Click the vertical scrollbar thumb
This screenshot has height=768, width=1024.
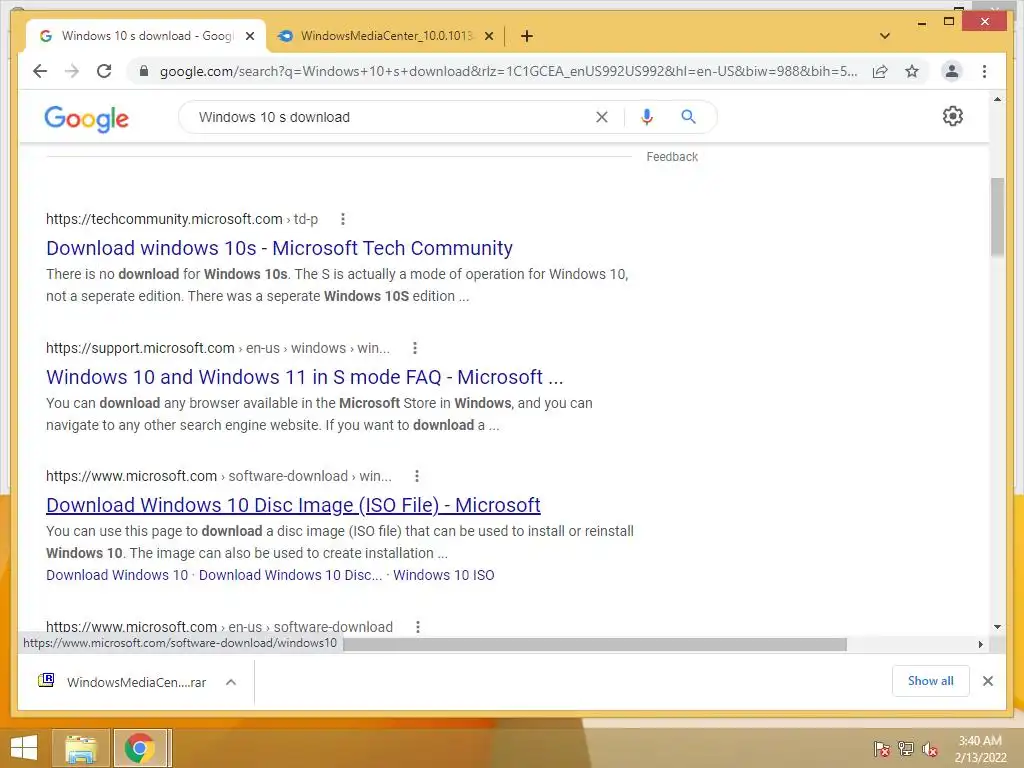pyautogui.click(x=997, y=217)
